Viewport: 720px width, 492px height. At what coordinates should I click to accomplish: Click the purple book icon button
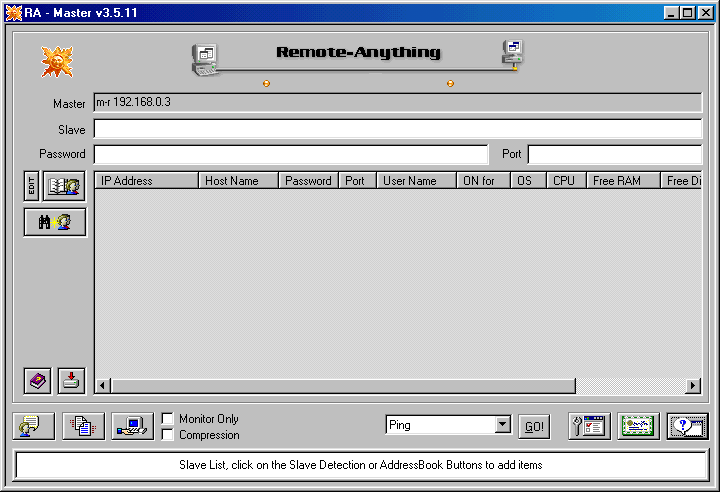38,381
